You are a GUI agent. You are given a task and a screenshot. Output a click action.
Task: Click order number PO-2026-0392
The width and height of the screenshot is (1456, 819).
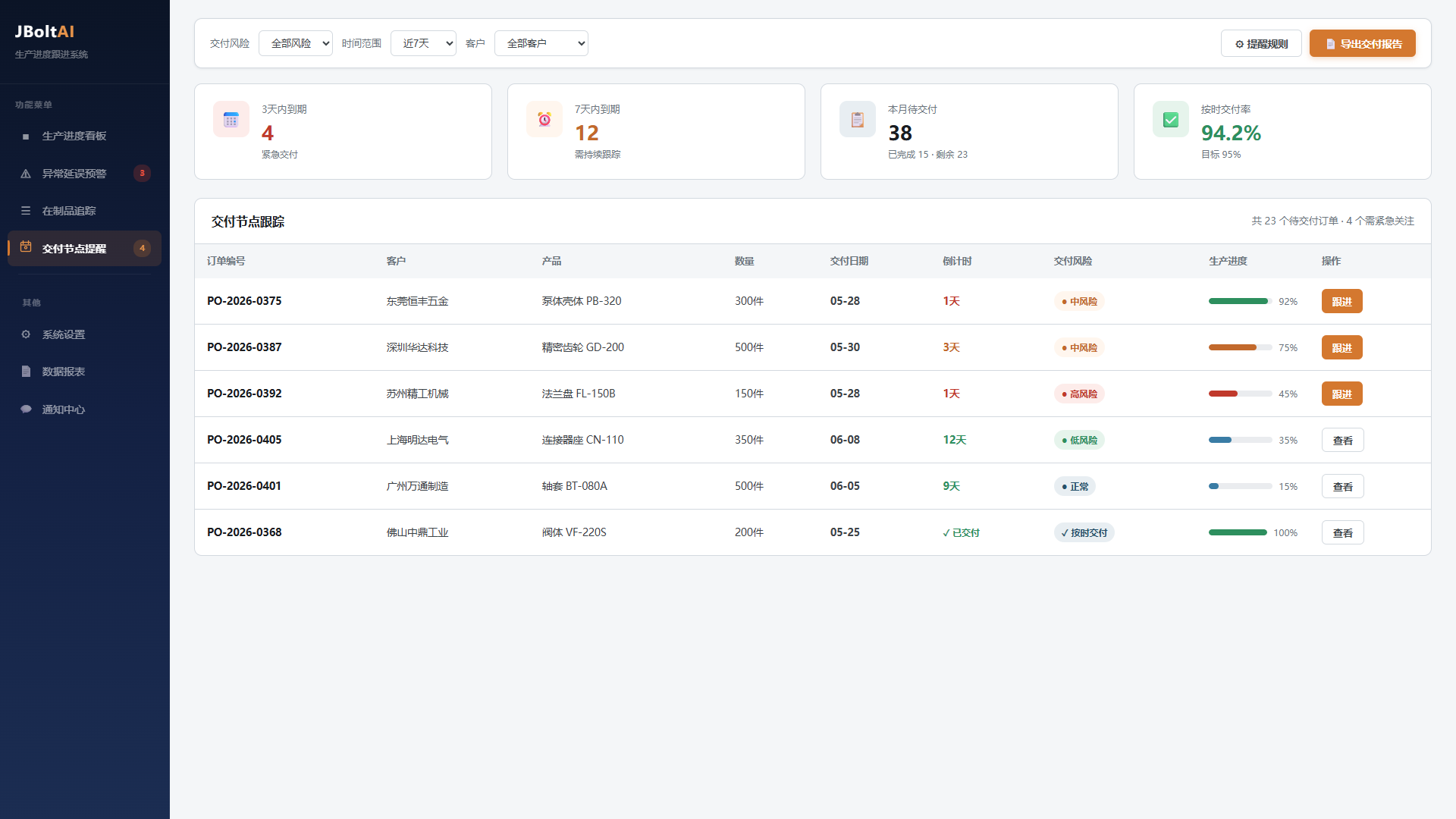click(244, 394)
